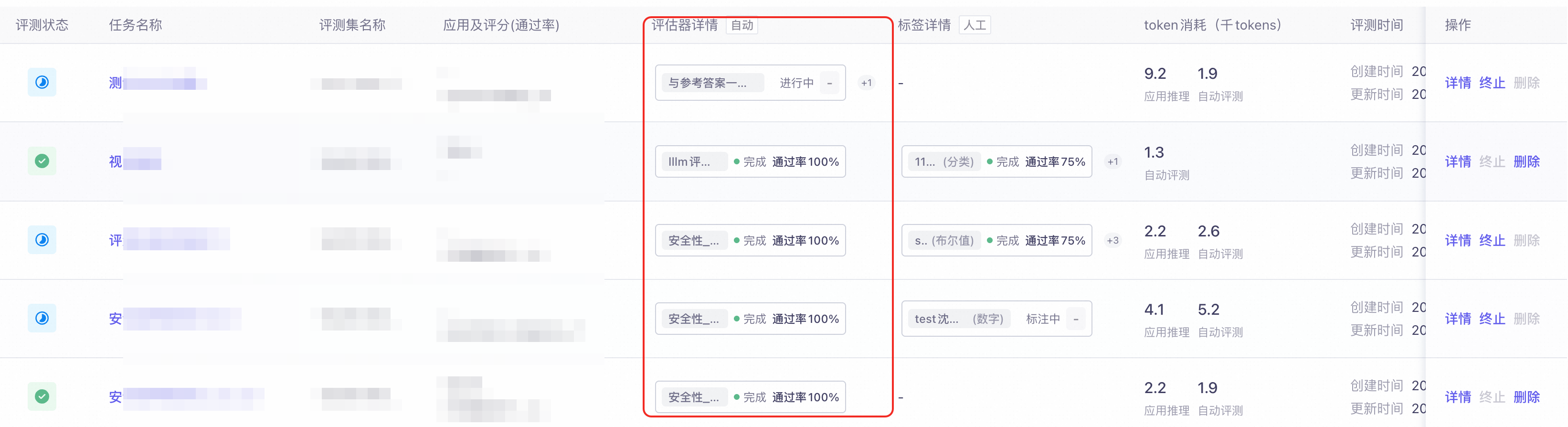The image size is (1568, 427).
Task: Click the 11...(分类) label card
Action: [996, 161]
